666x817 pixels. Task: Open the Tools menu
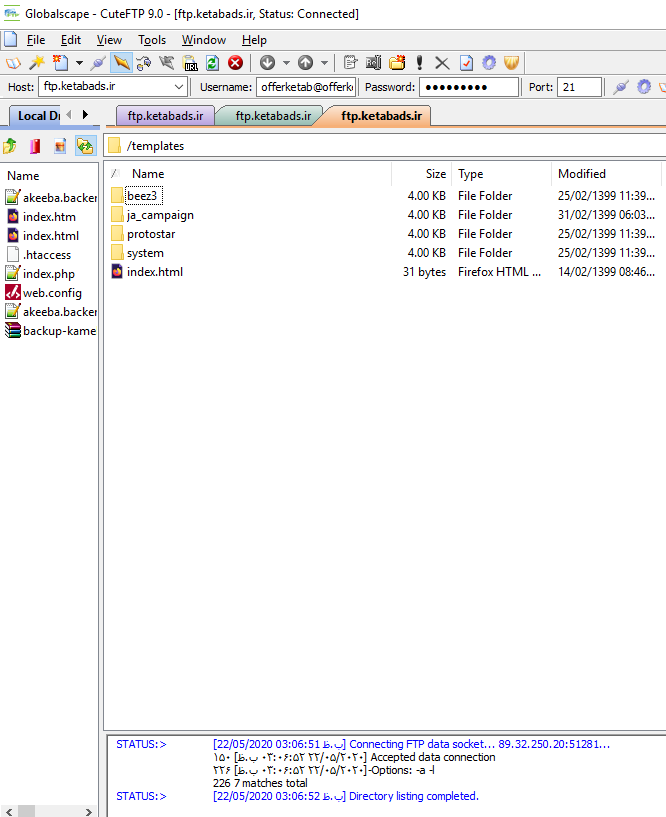click(152, 40)
